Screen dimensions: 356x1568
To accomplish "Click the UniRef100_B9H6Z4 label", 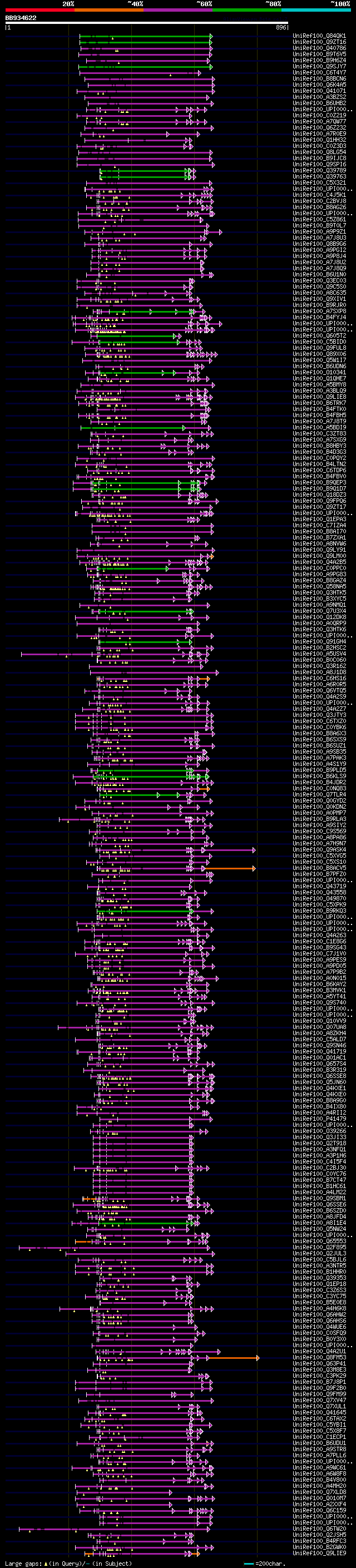I will pos(319,60).
